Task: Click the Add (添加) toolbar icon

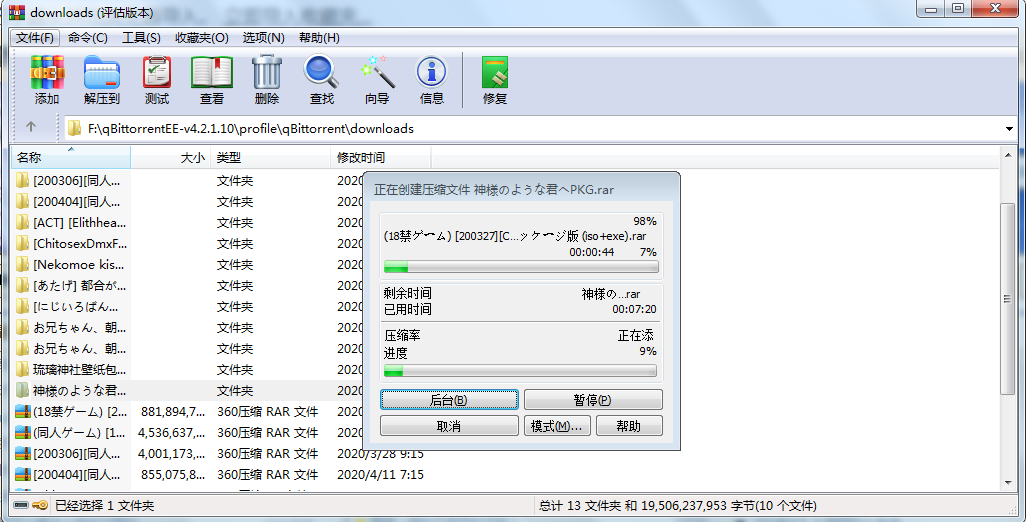Action: [47, 73]
